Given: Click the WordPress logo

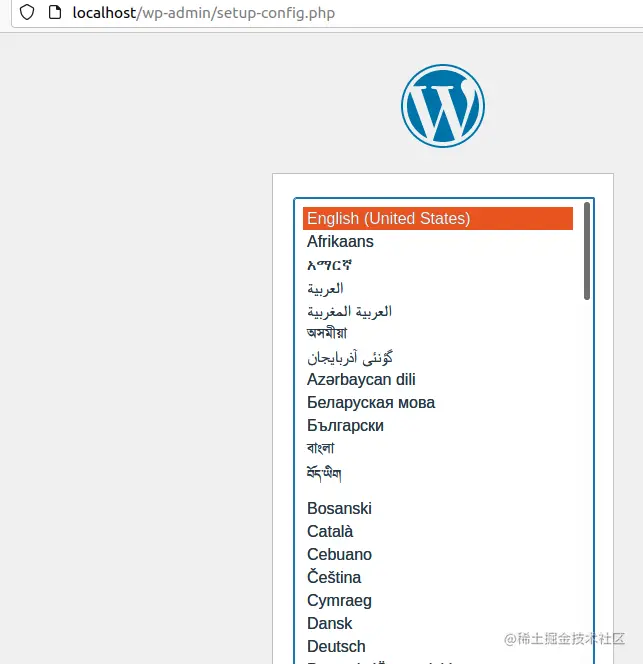Looking at the screenshot, I should (x=443, y=106).
